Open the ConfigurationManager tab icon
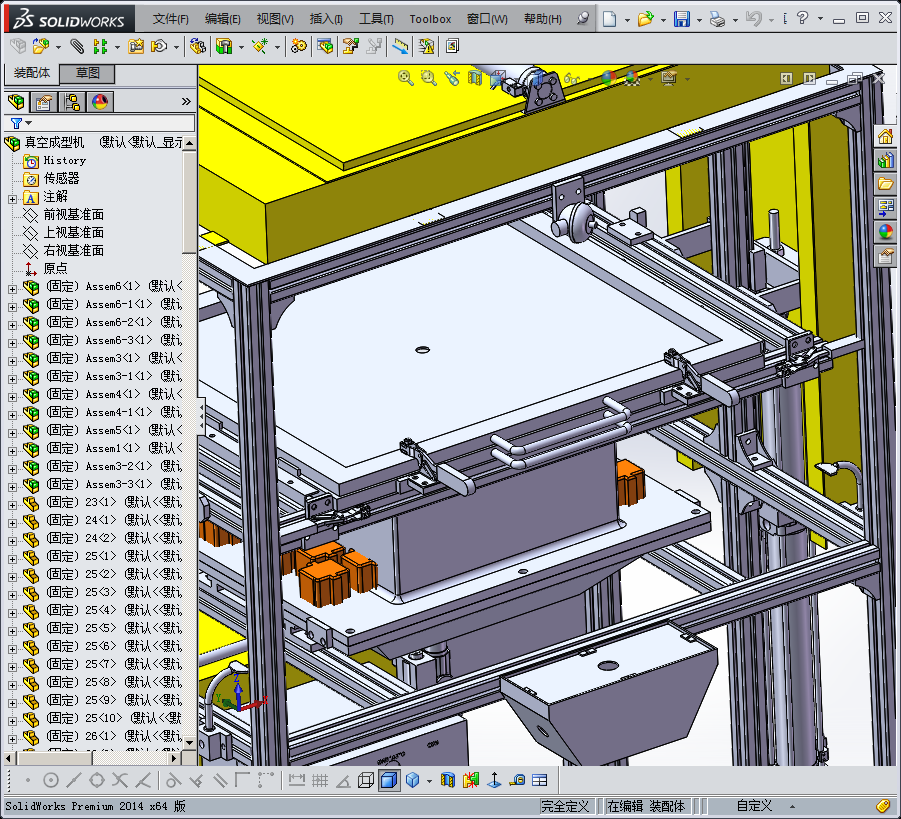Screen dimensions: 901x819 tap(71, 101)
